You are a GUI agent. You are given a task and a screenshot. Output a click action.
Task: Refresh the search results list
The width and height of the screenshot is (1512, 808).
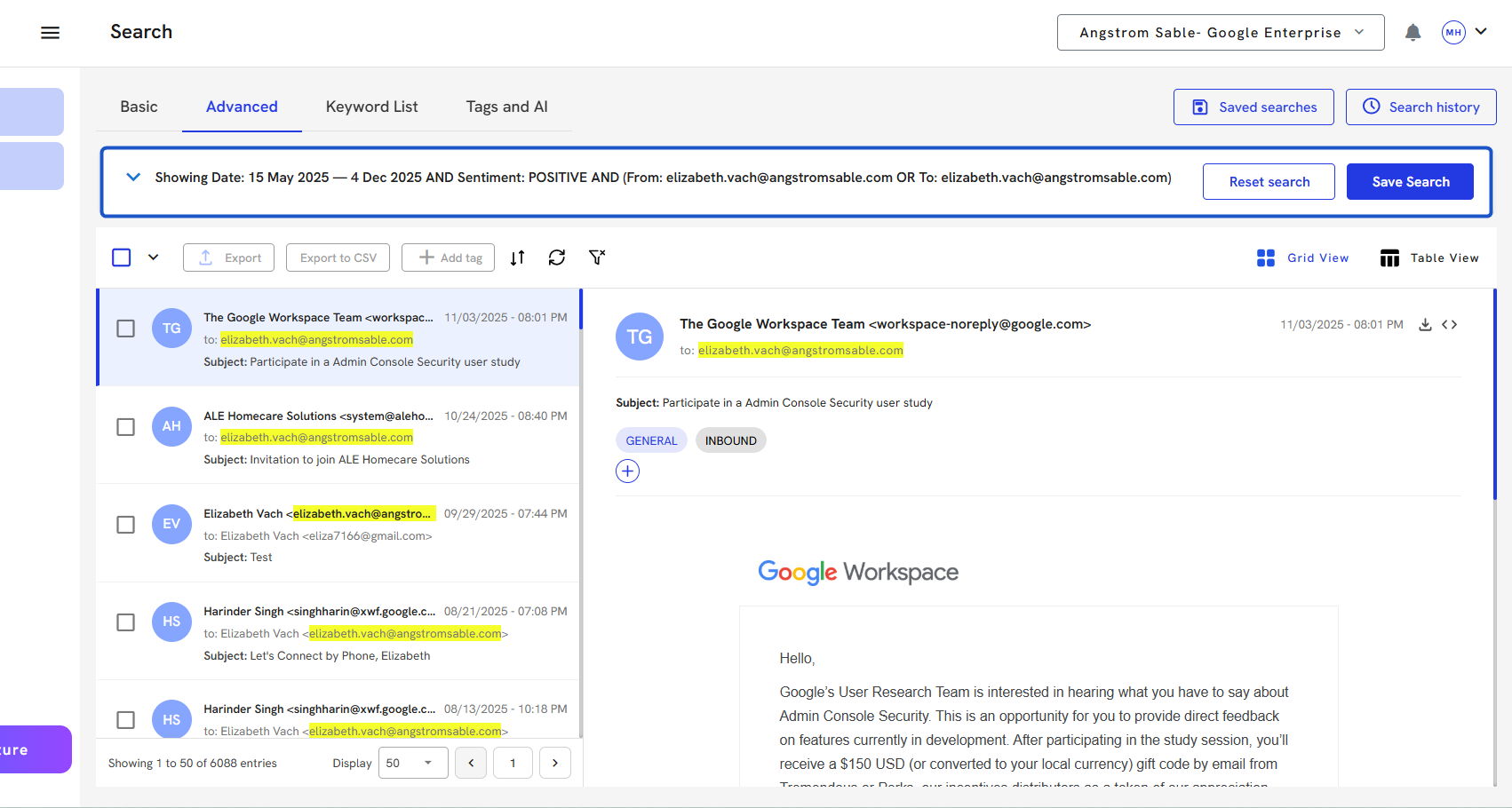coord(557,257)
